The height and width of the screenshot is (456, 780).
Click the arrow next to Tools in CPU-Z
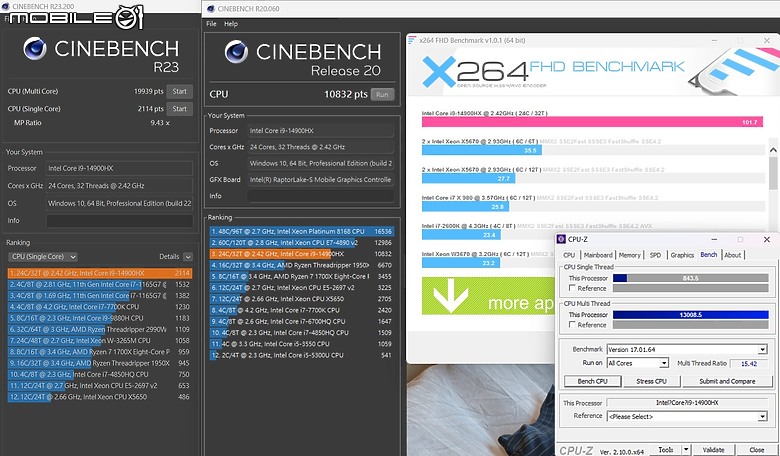tap(686, 450)
